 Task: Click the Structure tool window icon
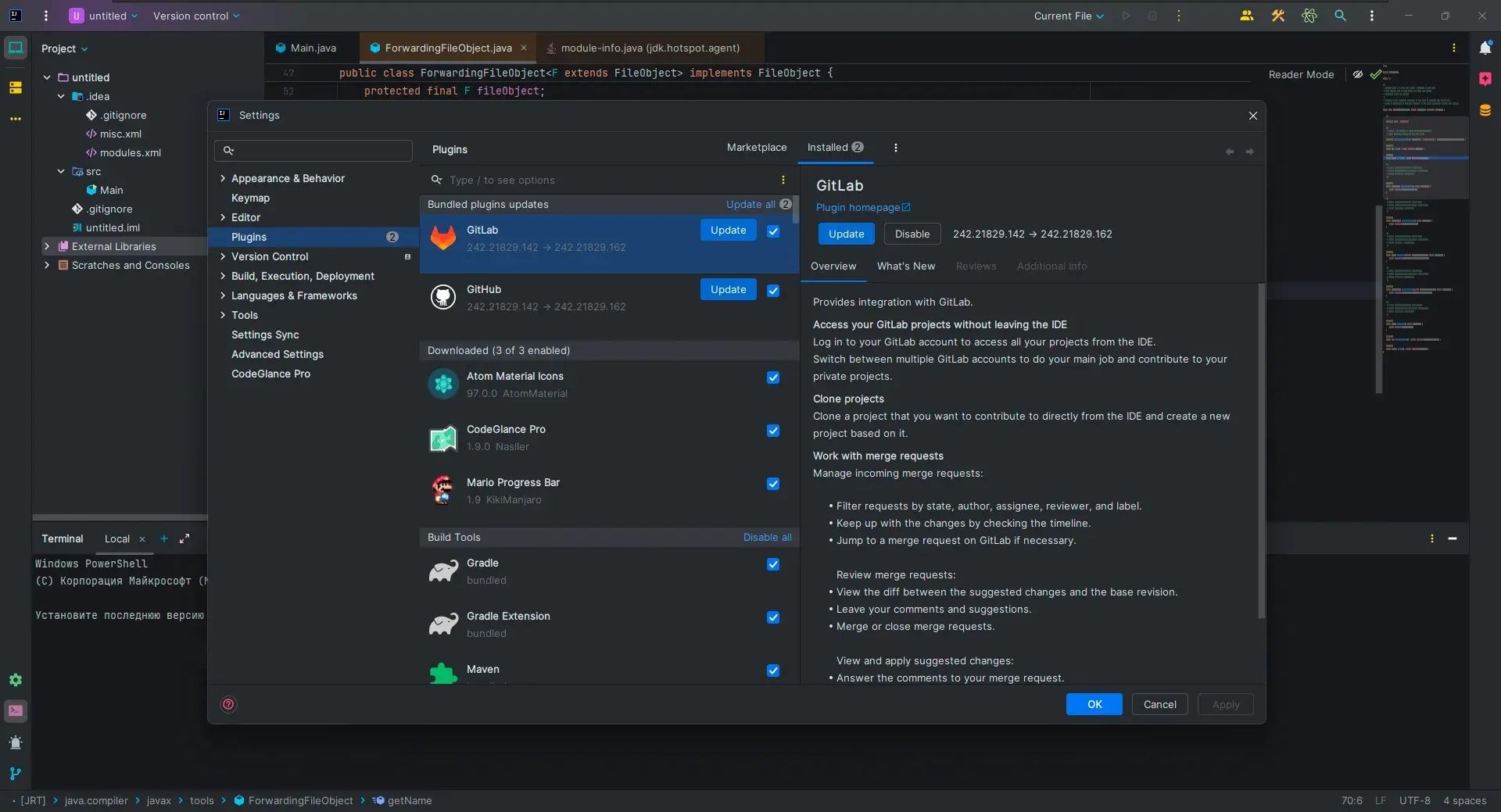tap(16, 88)
